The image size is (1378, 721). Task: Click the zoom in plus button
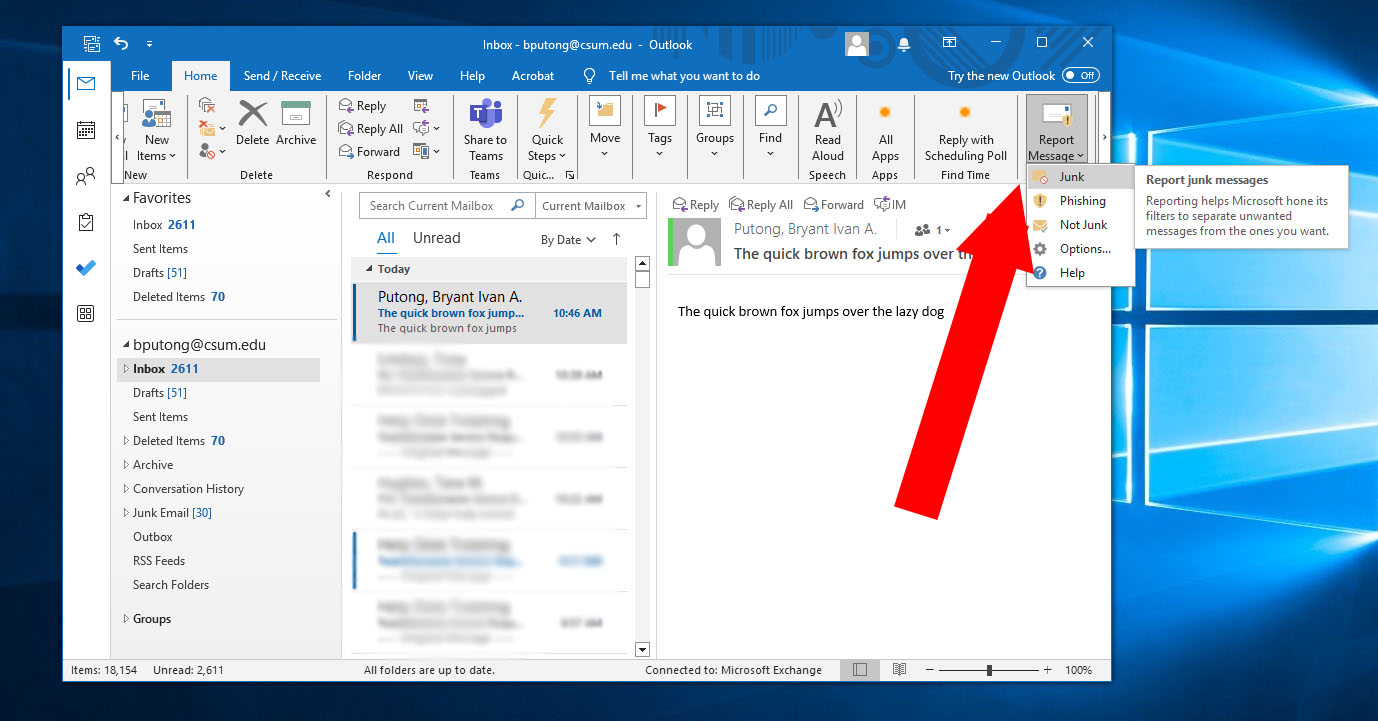click(x=1047, y=670)
